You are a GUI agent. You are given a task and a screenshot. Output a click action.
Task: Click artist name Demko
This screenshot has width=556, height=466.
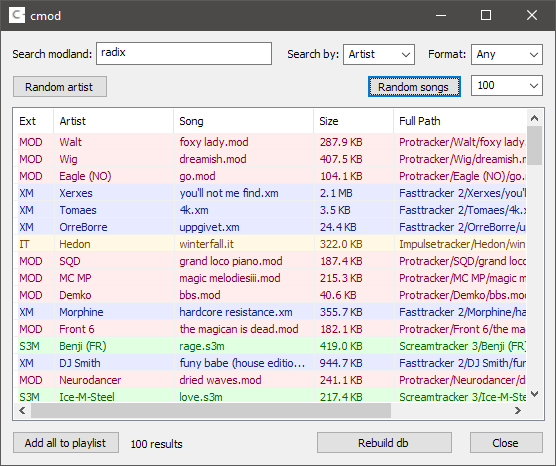75,295
